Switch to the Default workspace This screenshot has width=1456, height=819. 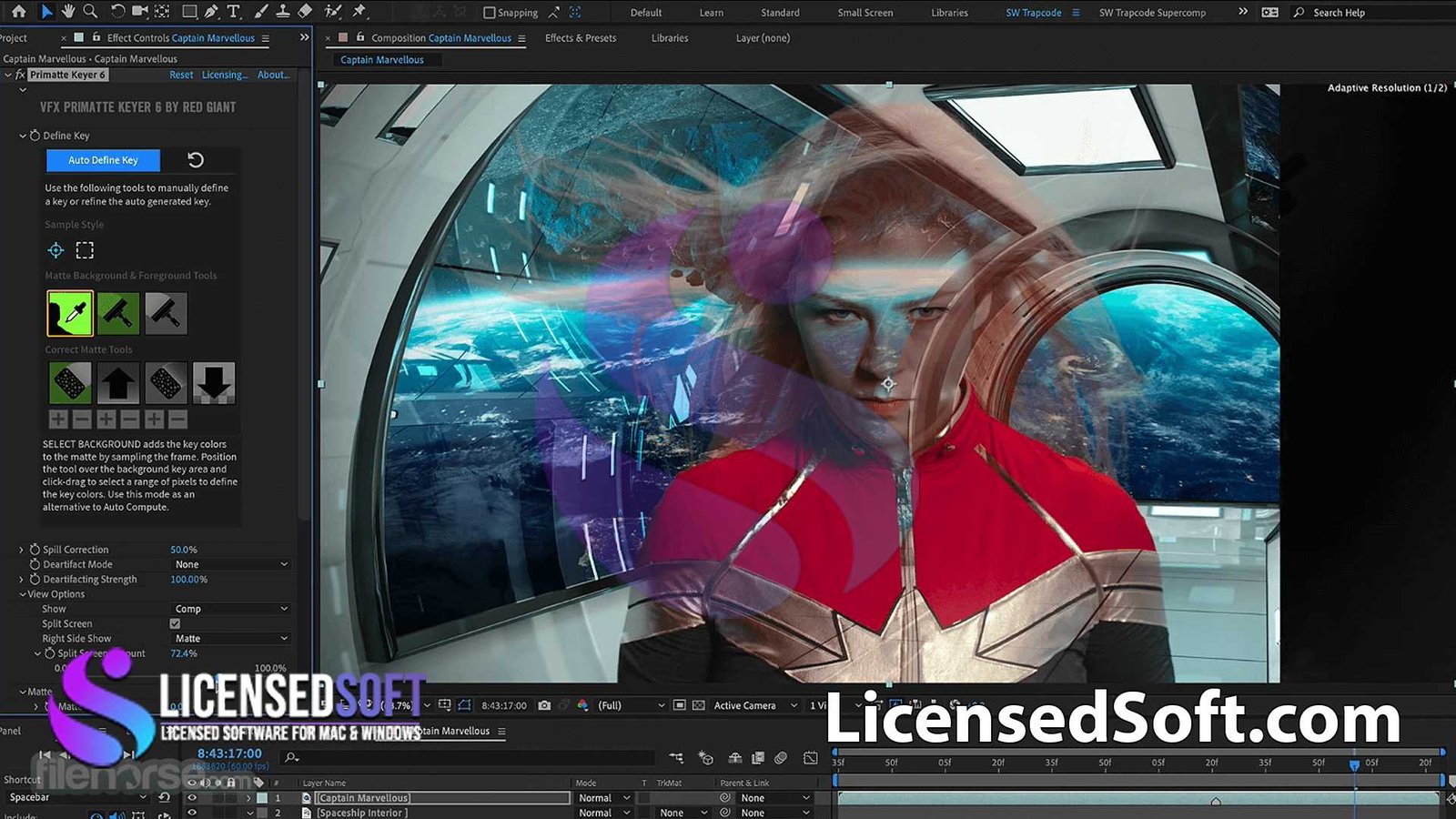646,13
